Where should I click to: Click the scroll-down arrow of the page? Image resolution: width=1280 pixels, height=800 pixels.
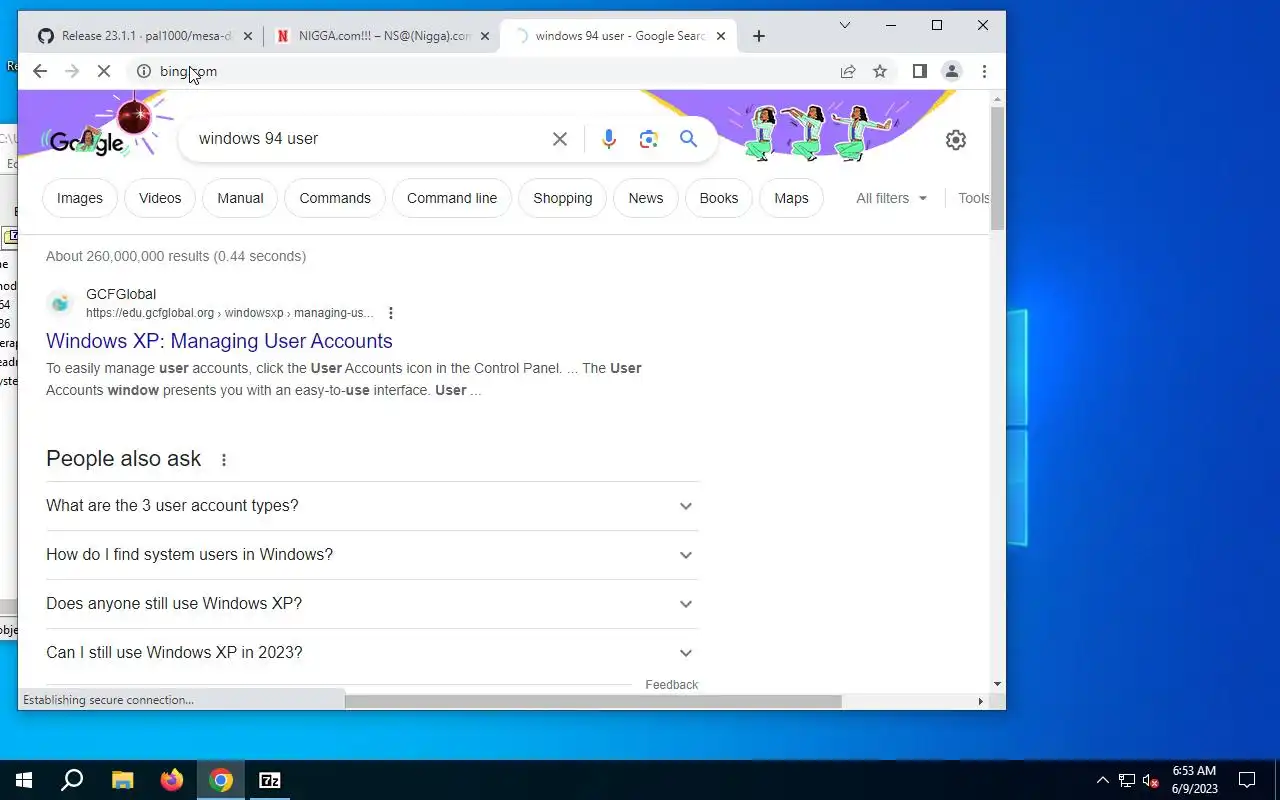tap(997, 684)
